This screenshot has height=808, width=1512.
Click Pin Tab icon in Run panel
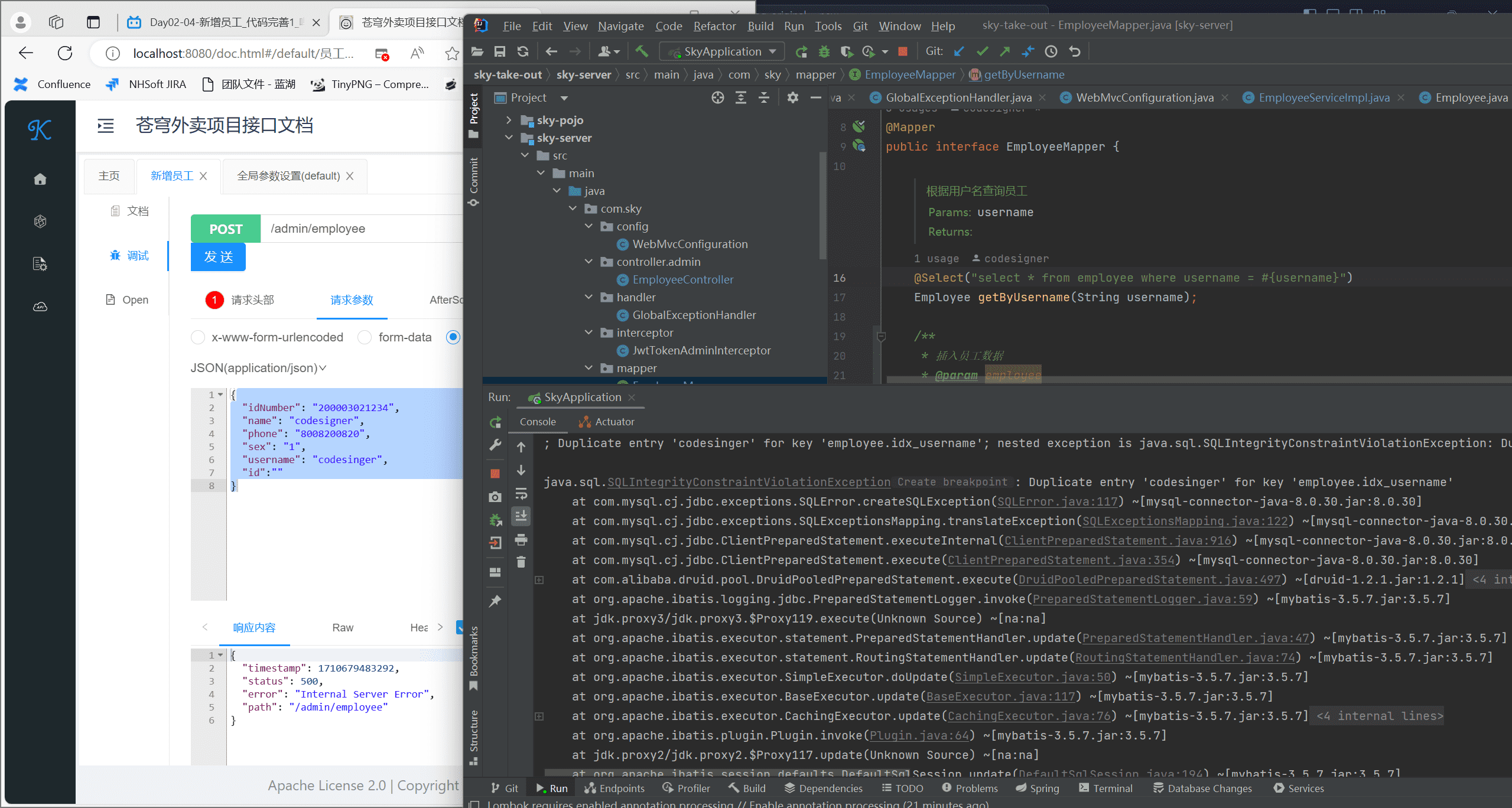(495, 601)
